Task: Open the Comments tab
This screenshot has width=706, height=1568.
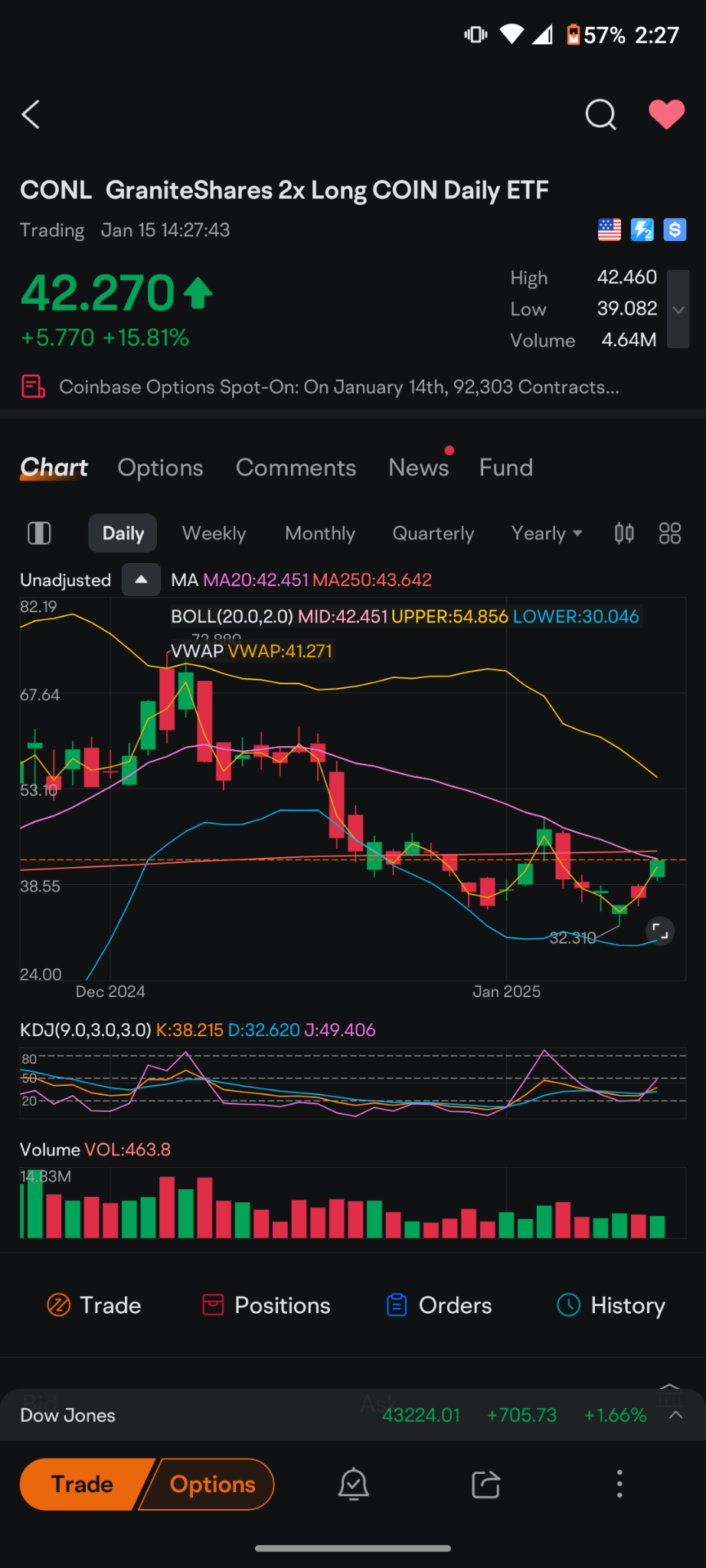Action: click(296, 468)
